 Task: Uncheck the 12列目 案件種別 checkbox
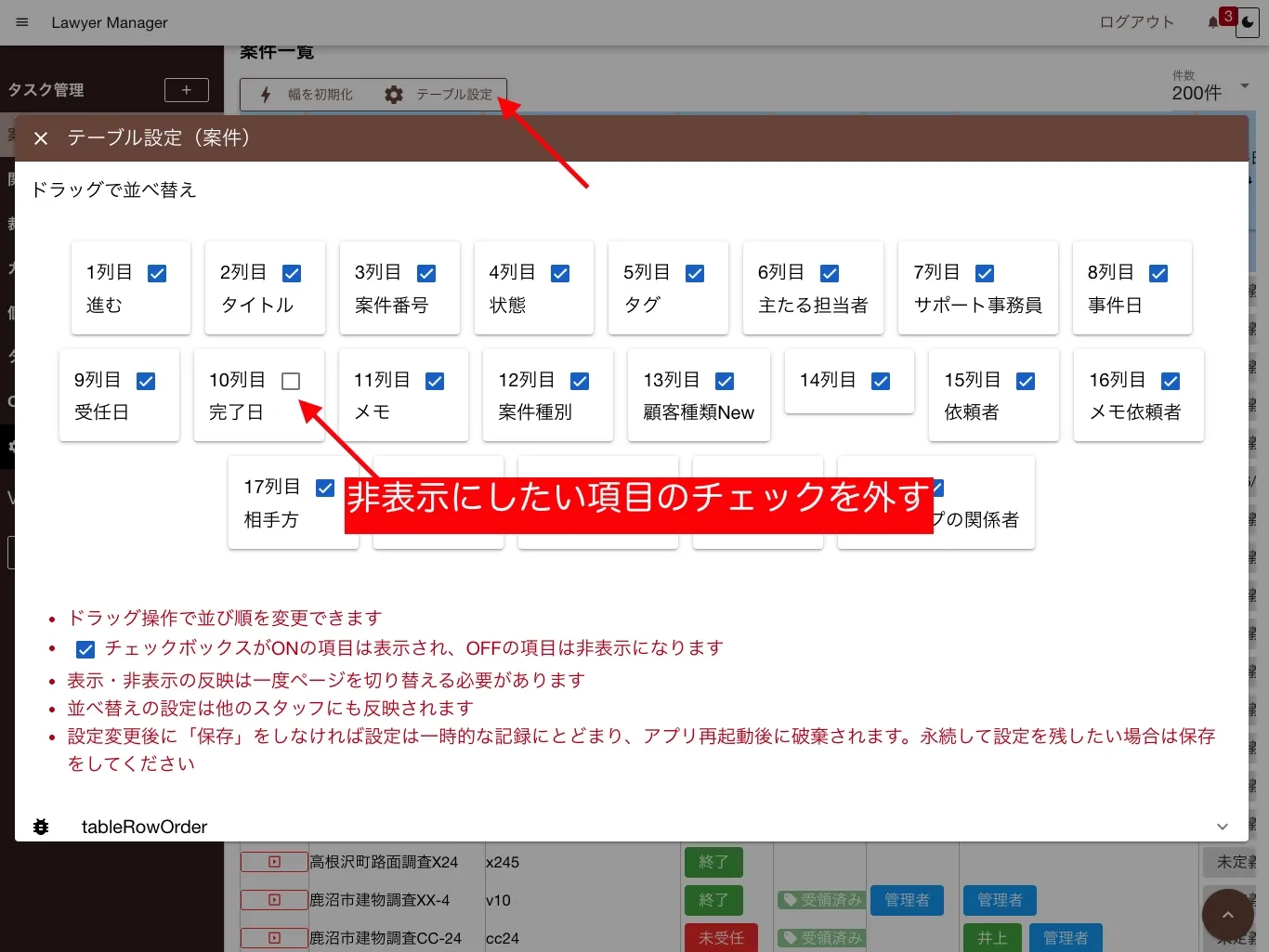(x=580, y=381)
